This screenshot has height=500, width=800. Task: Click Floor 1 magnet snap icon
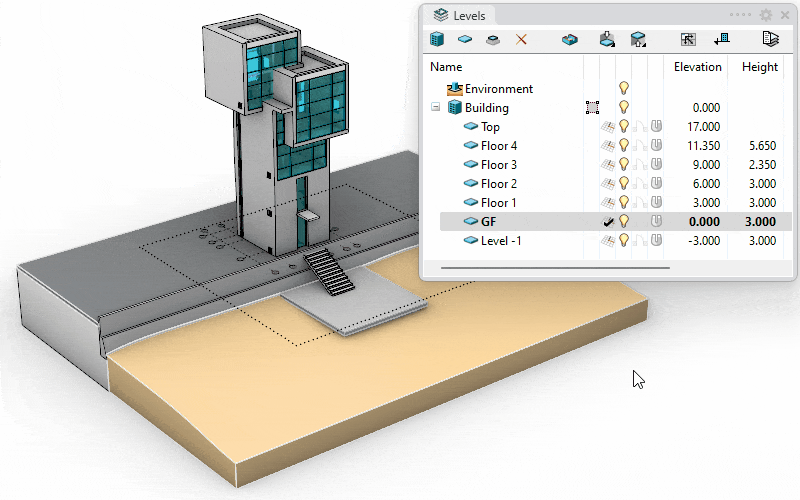[x=656, y=203]
